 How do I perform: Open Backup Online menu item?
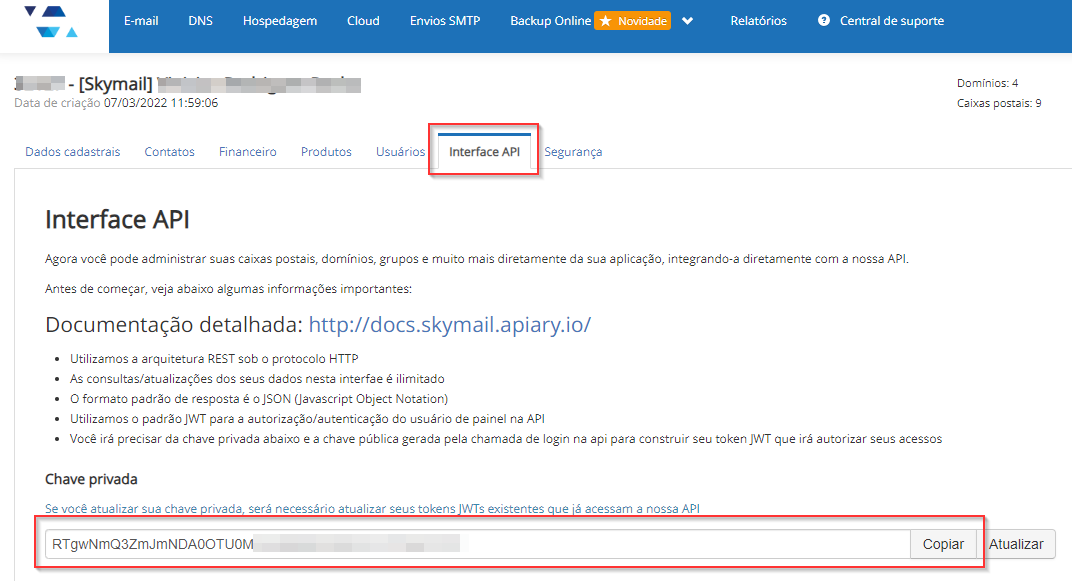click(x=550, y=21)
